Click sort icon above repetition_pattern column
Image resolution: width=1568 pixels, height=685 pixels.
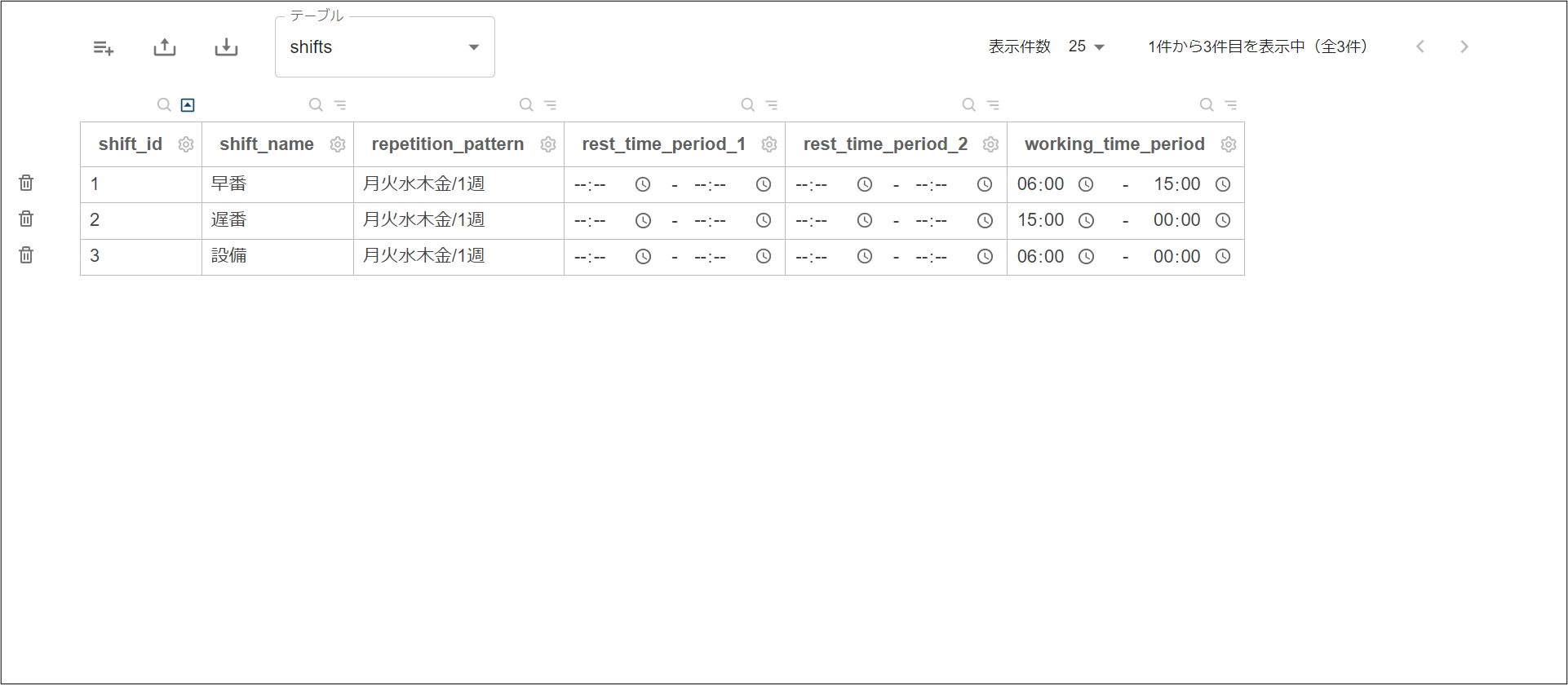[551, 105]
